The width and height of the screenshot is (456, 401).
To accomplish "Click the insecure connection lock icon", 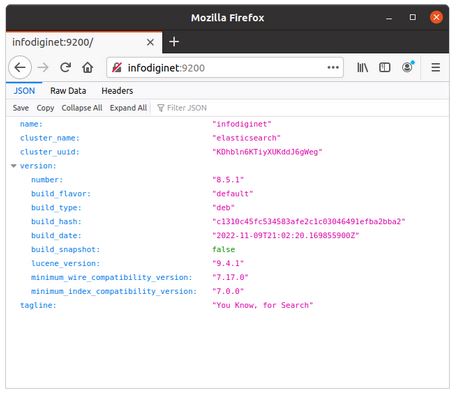I will coord(116,68).
